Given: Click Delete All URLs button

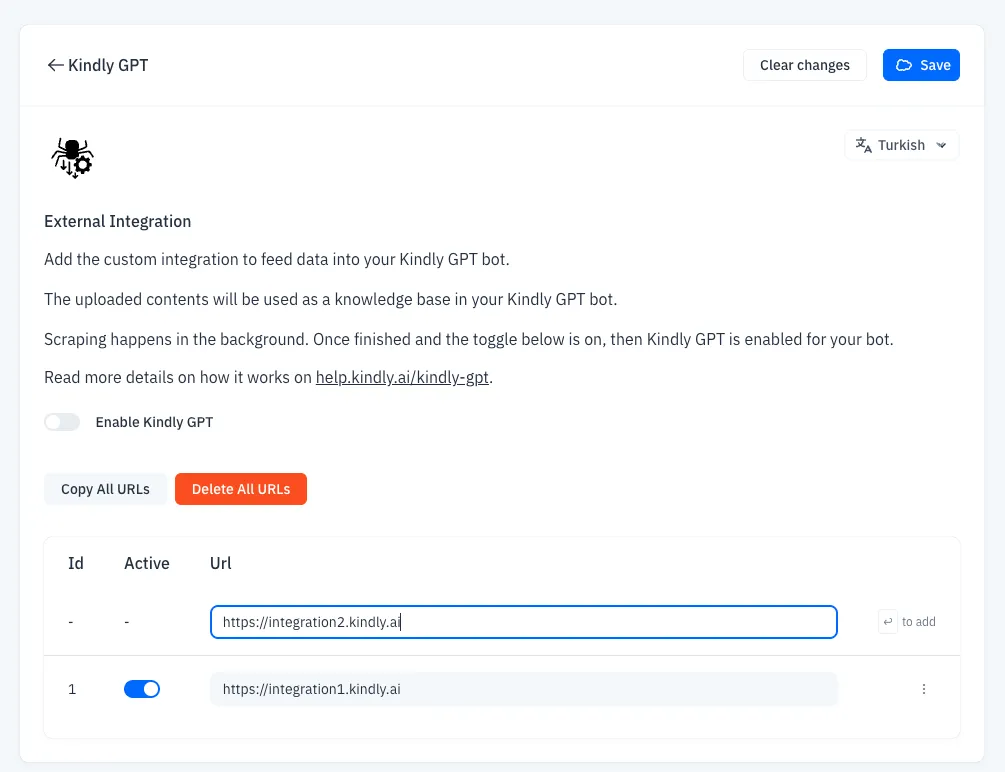Looking at the screenshot, I should click(x=241, y=489).
